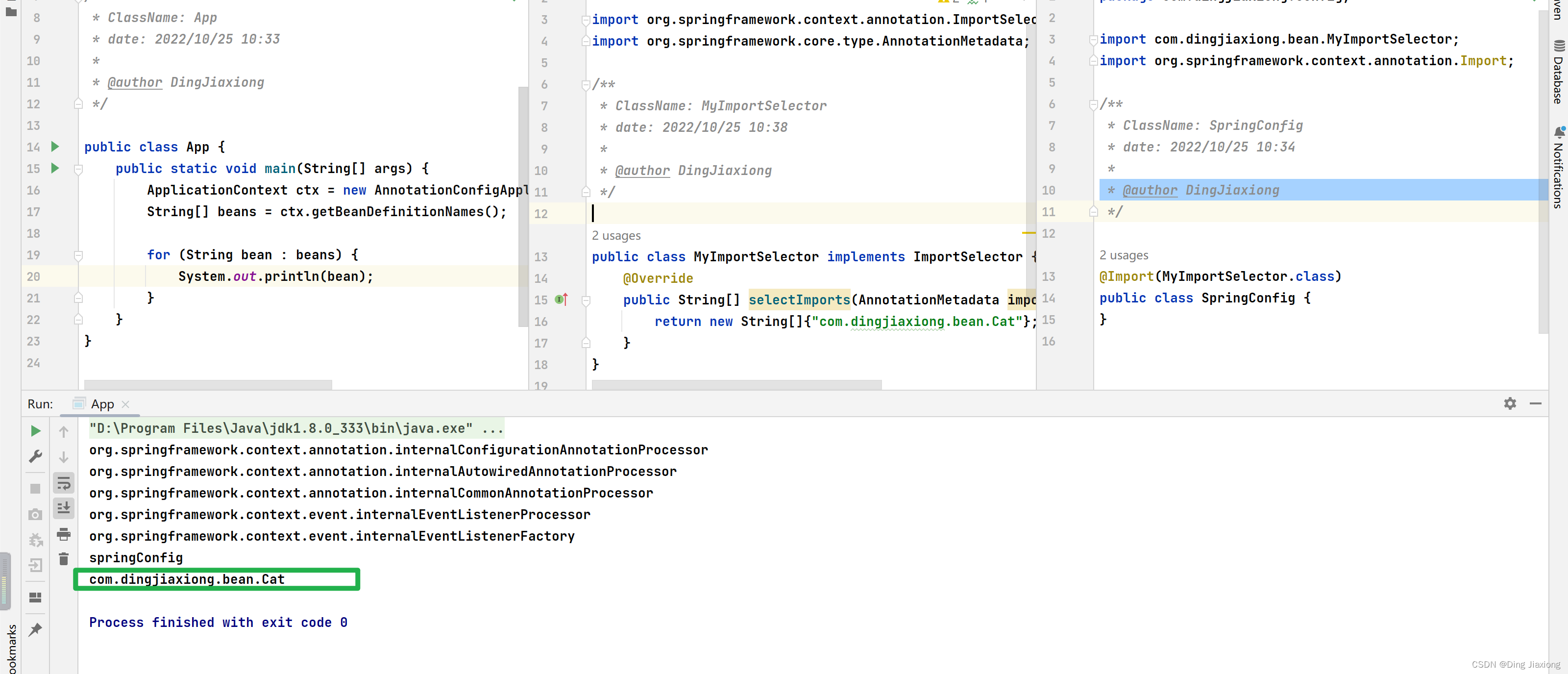Print console output with printer icon
The width and height of the screenshot is (1568, 674).
pyautogui.click(x=63, y=535)
